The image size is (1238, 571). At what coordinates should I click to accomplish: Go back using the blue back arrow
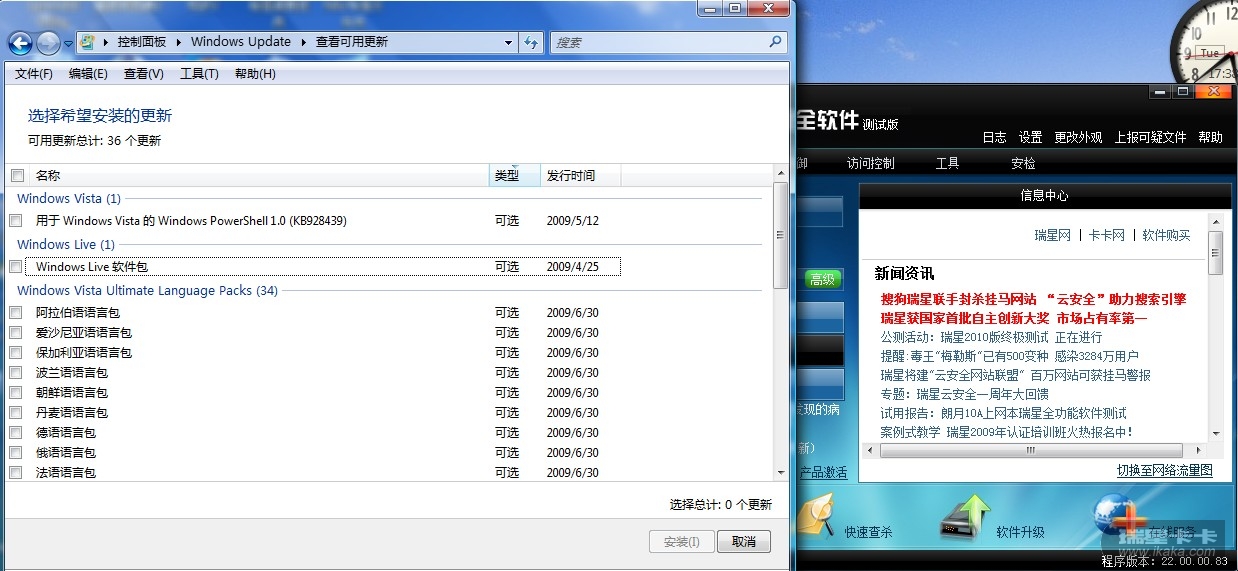20,43
